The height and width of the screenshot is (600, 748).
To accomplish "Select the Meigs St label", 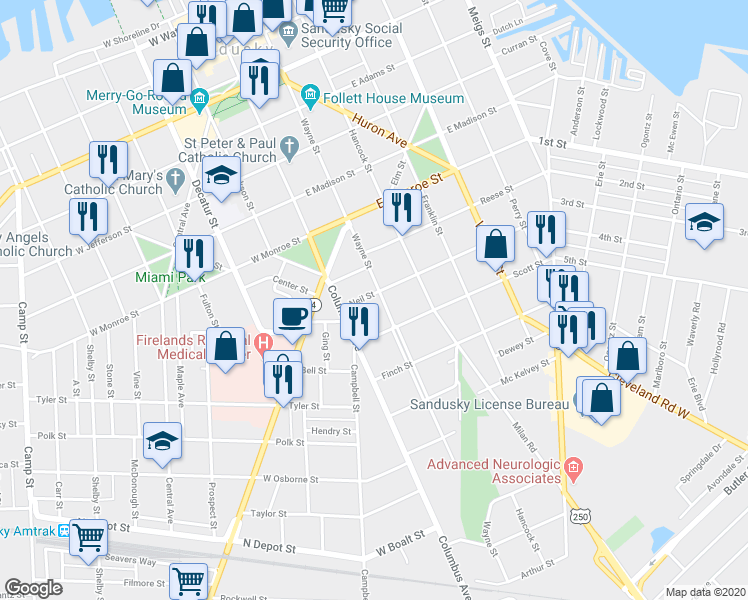I will [479, 27].
